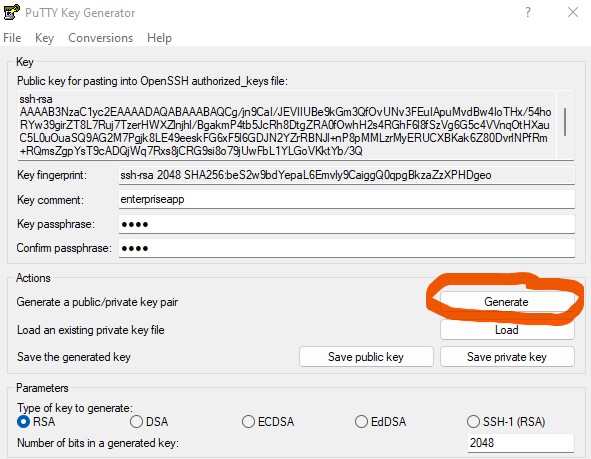591x459 pixels.
Task: Click the PuTTY Key Generator title bar icon
Action: [11, 12]
